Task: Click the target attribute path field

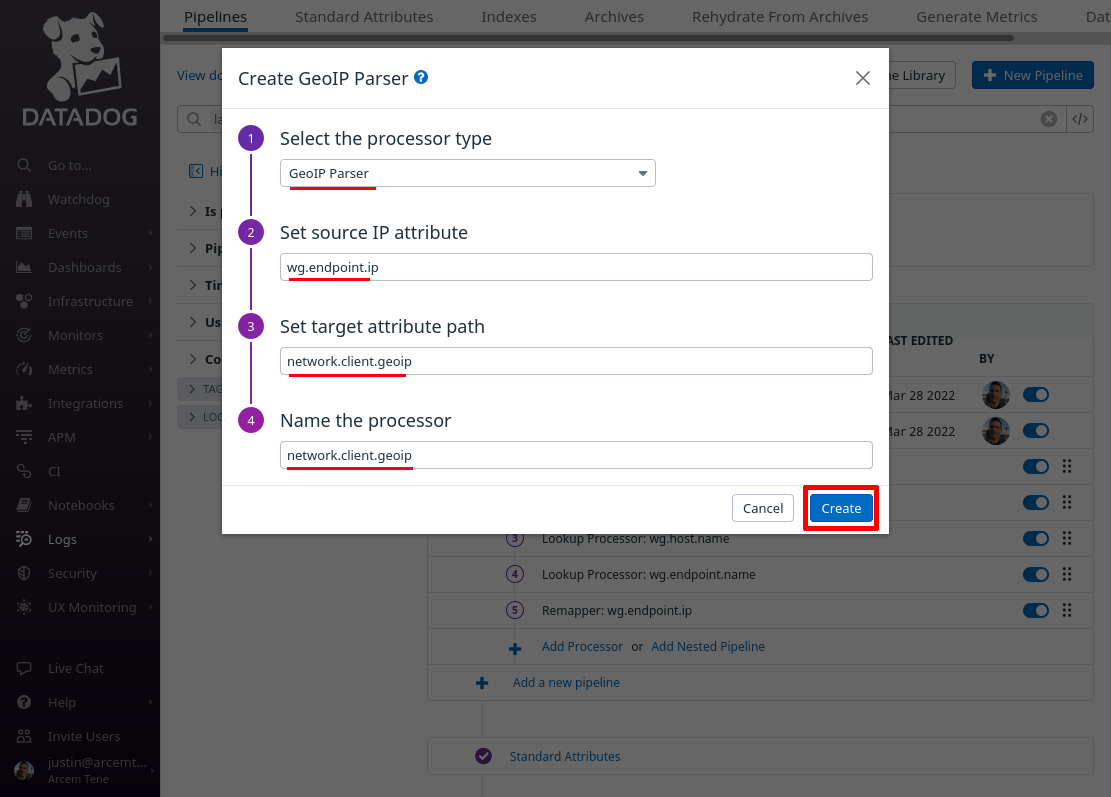Action: (576, 361)
